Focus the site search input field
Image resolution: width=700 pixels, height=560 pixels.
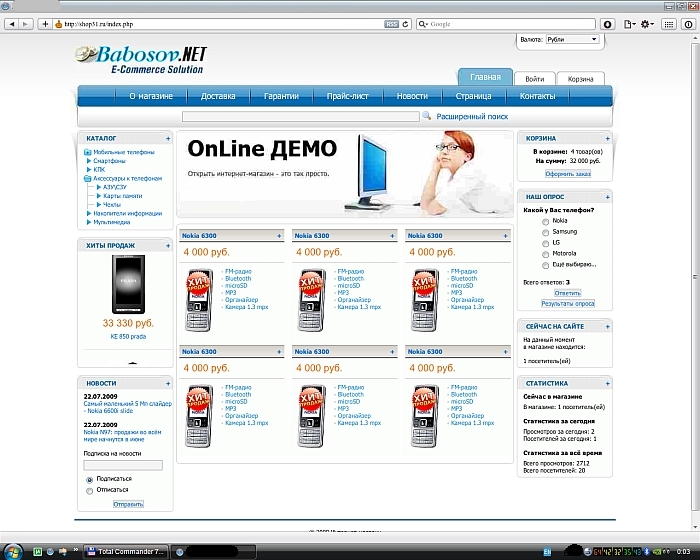click(300, 117)
